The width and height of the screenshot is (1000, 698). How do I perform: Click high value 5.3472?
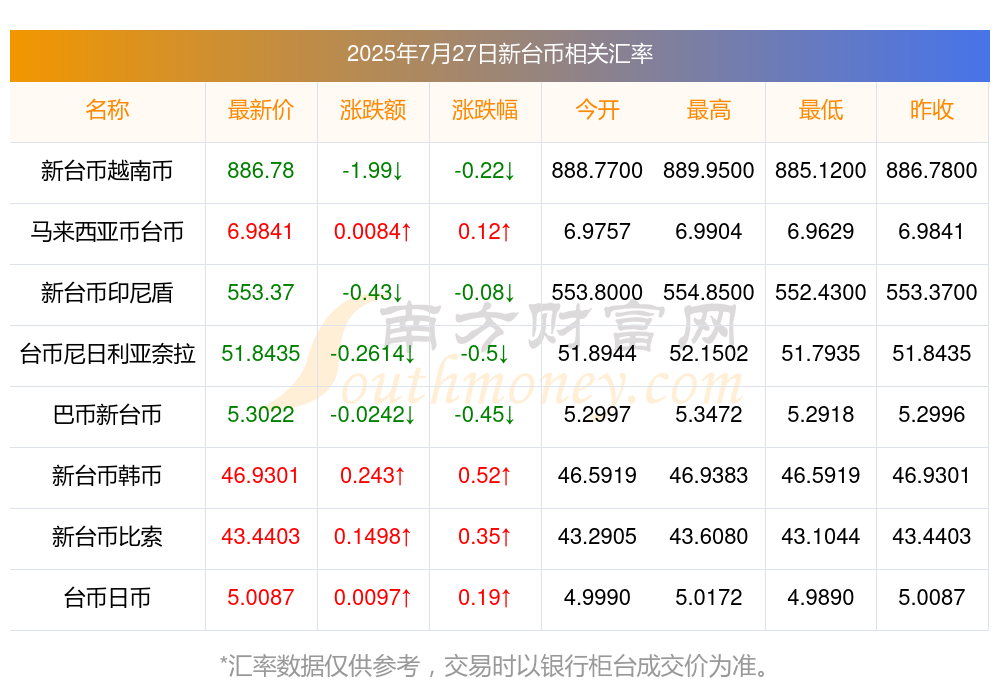click(709, 415)
